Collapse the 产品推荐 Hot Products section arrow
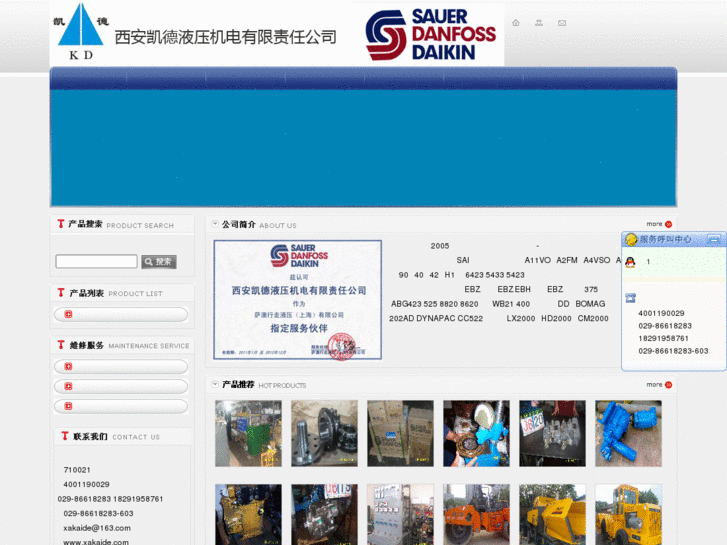Screen dimensions: 727x545 pos(215,384)
